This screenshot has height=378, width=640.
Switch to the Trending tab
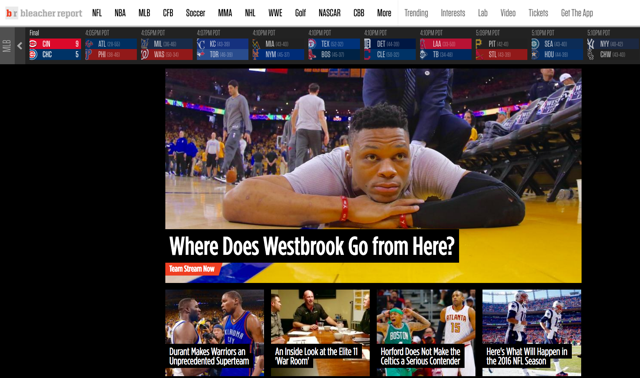pos(416,13)
